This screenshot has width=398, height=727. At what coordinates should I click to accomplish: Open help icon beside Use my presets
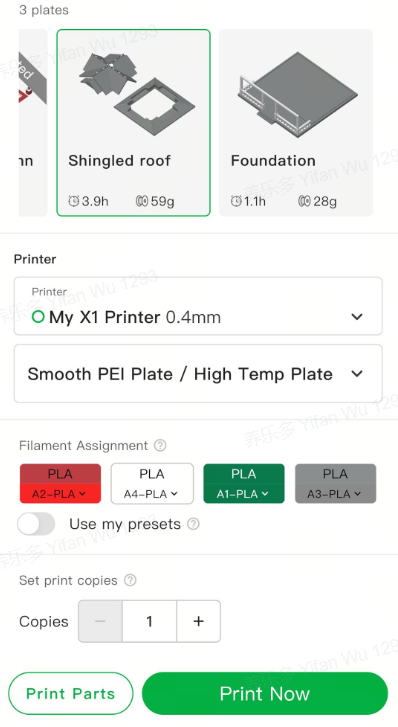click(193, 524)
